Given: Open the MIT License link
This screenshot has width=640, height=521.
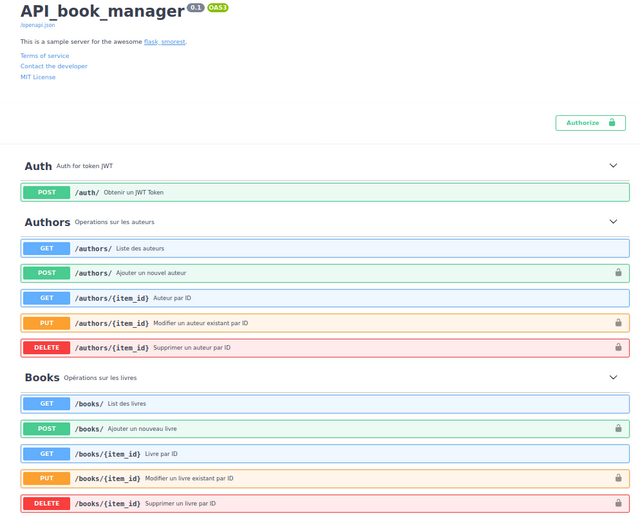Looking at the screenshot, I should 38,77.
